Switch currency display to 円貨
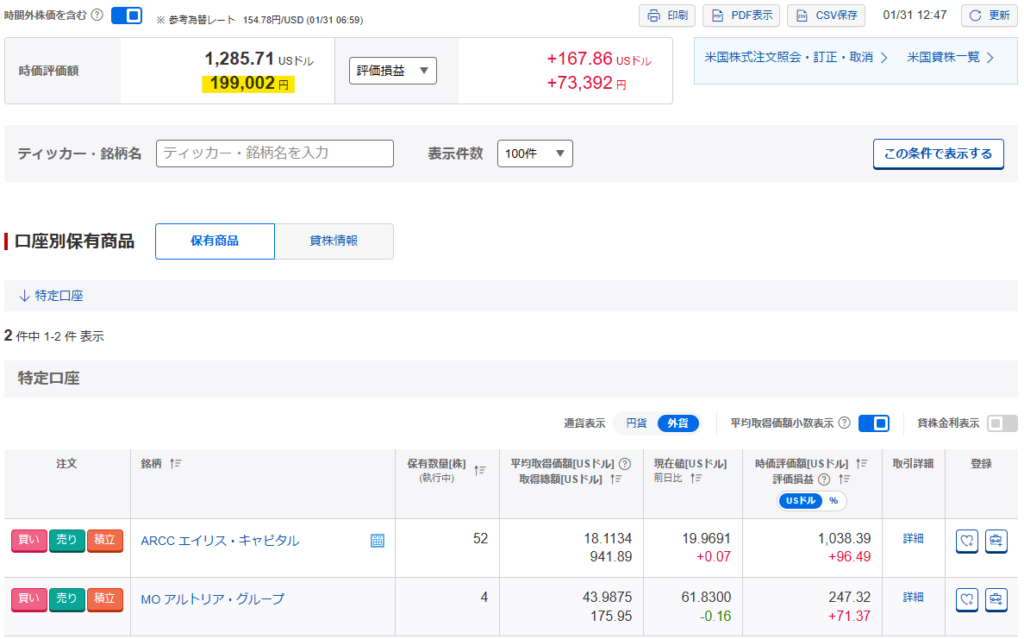 pyautogui.click(x=636, y=423)
